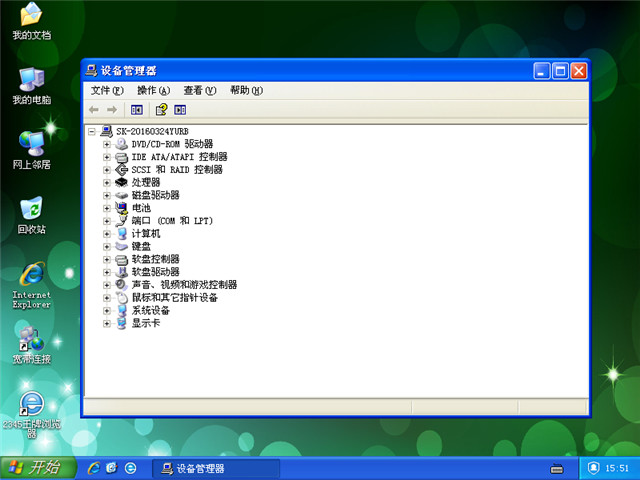Toggle the console tree pane toolbar icon

coord(137,110)
